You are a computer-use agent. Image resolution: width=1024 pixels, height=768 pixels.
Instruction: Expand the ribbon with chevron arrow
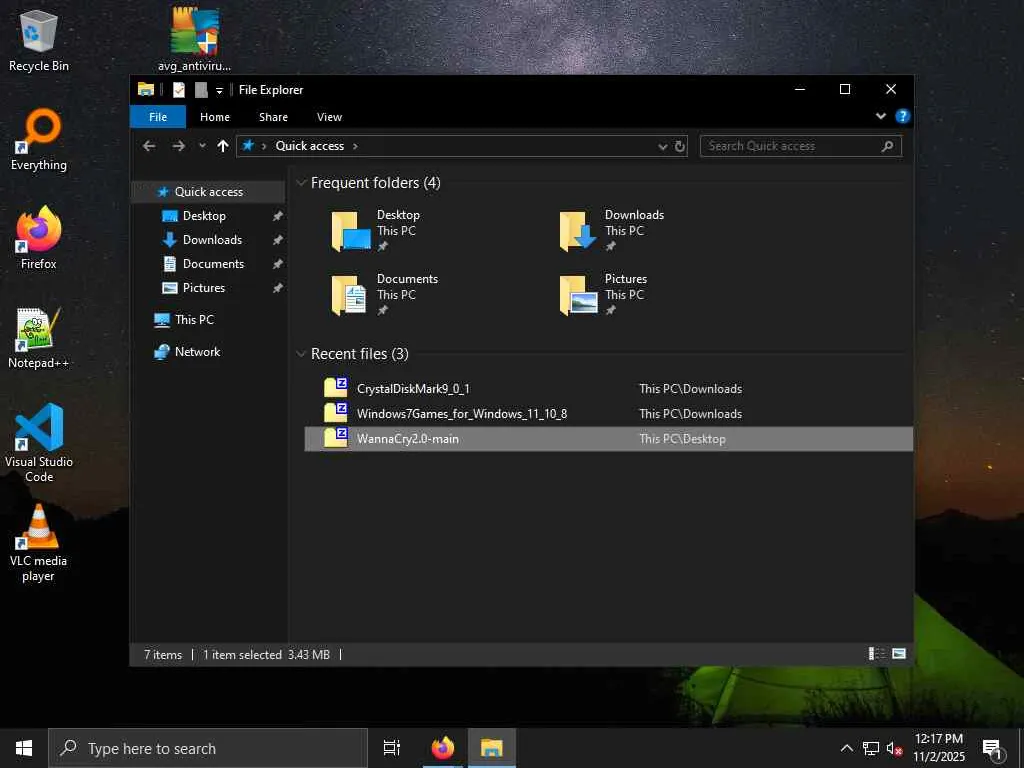(x=881, y=117)
